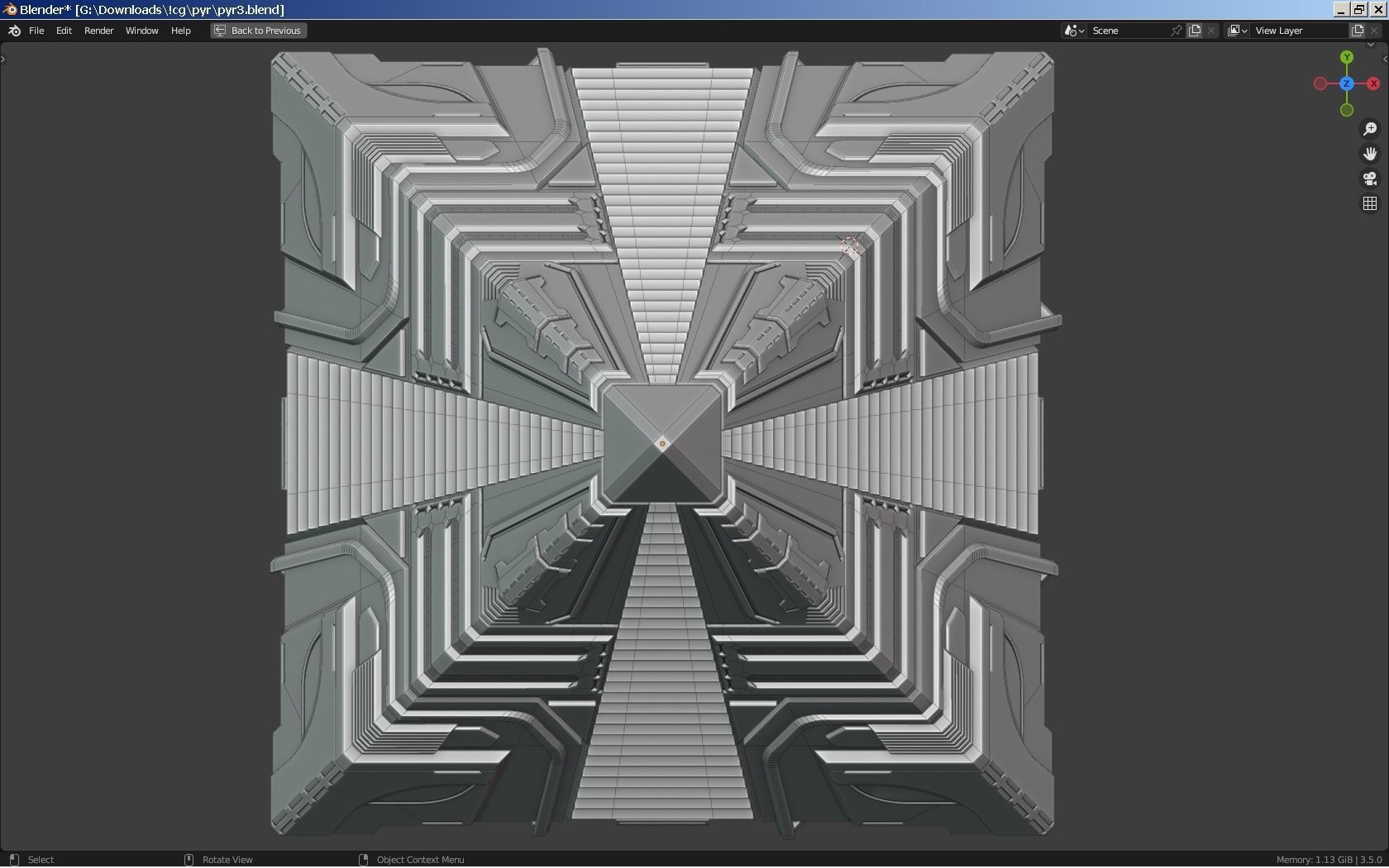The image size is (1389, 868).
Task: Click the blue Z axis gizmo ball
Action: point(1347,83)
